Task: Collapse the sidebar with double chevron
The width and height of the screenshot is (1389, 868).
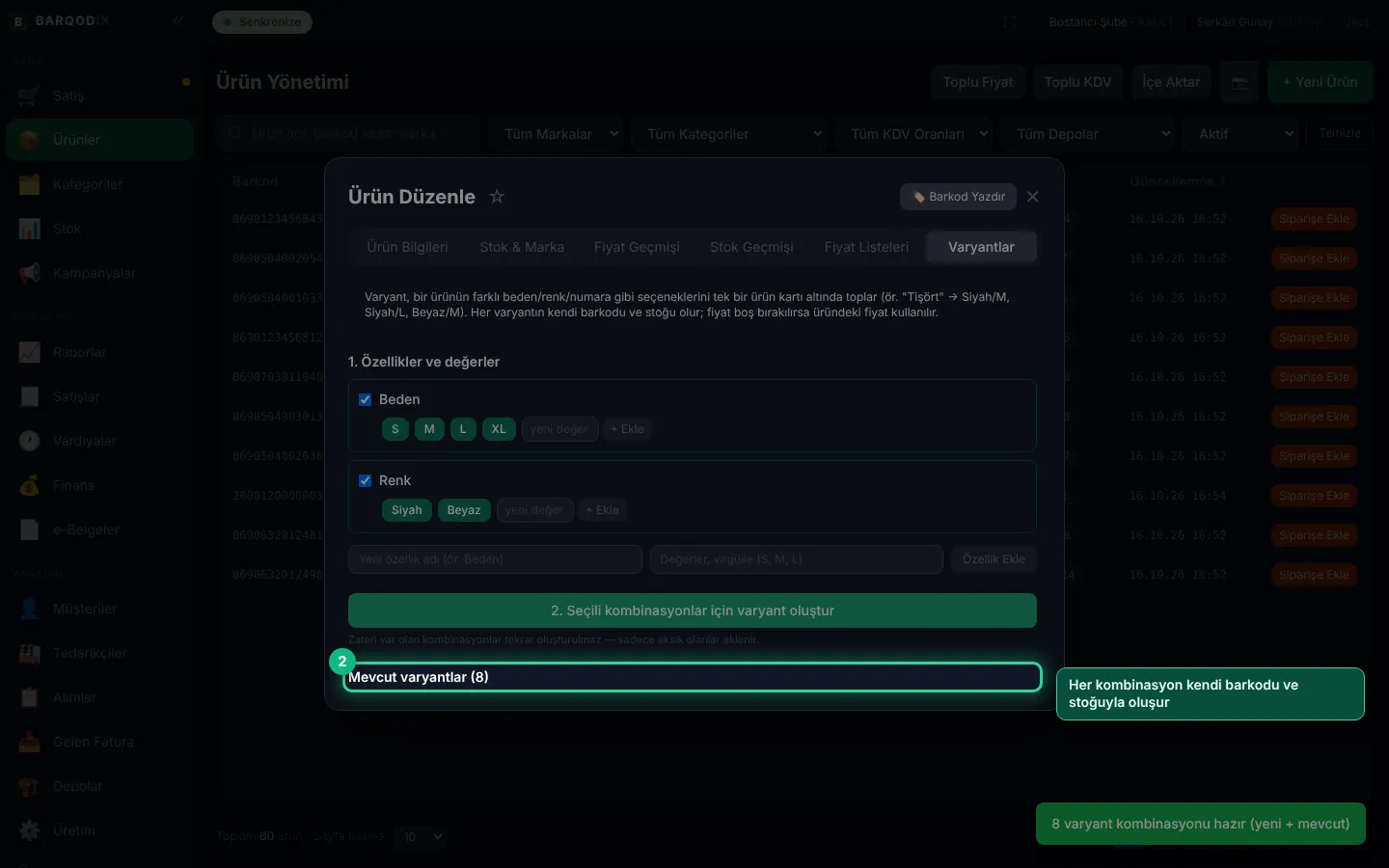Action: pyautogui.click(x=178, y=20)
